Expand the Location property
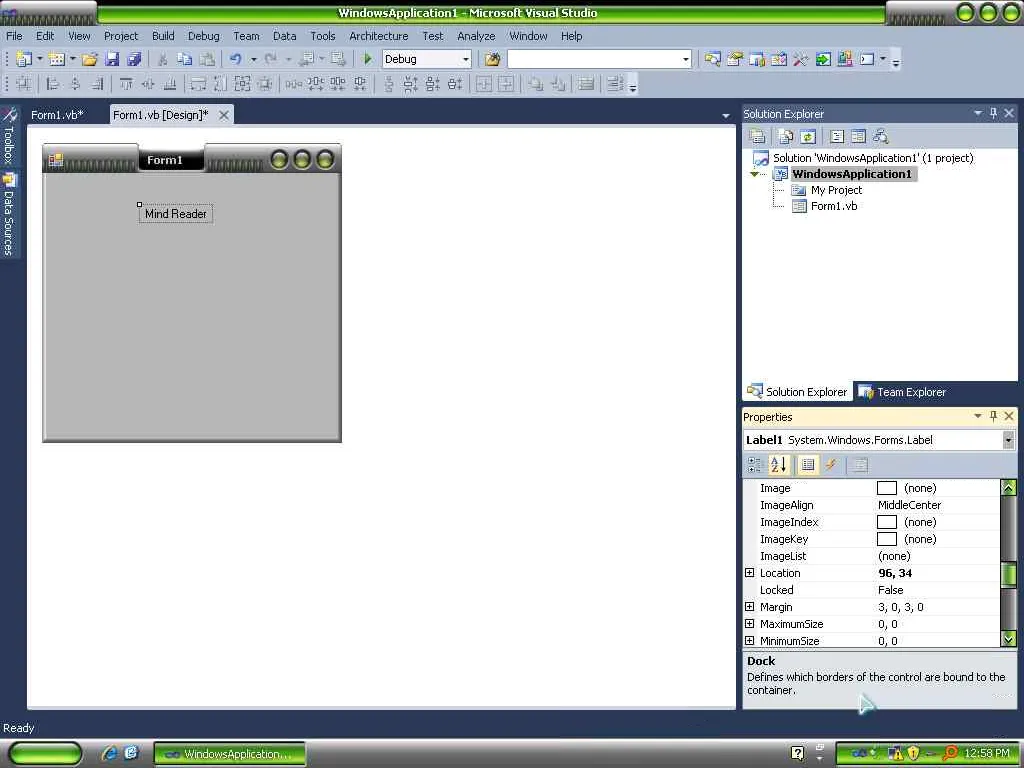The image size is (1024, 768). pos(750,573)
